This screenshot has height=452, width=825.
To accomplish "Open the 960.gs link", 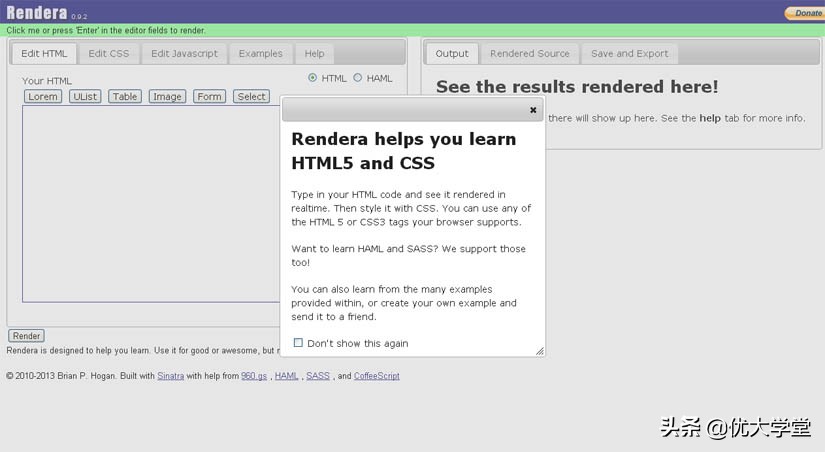I will (x=254, y=376).
